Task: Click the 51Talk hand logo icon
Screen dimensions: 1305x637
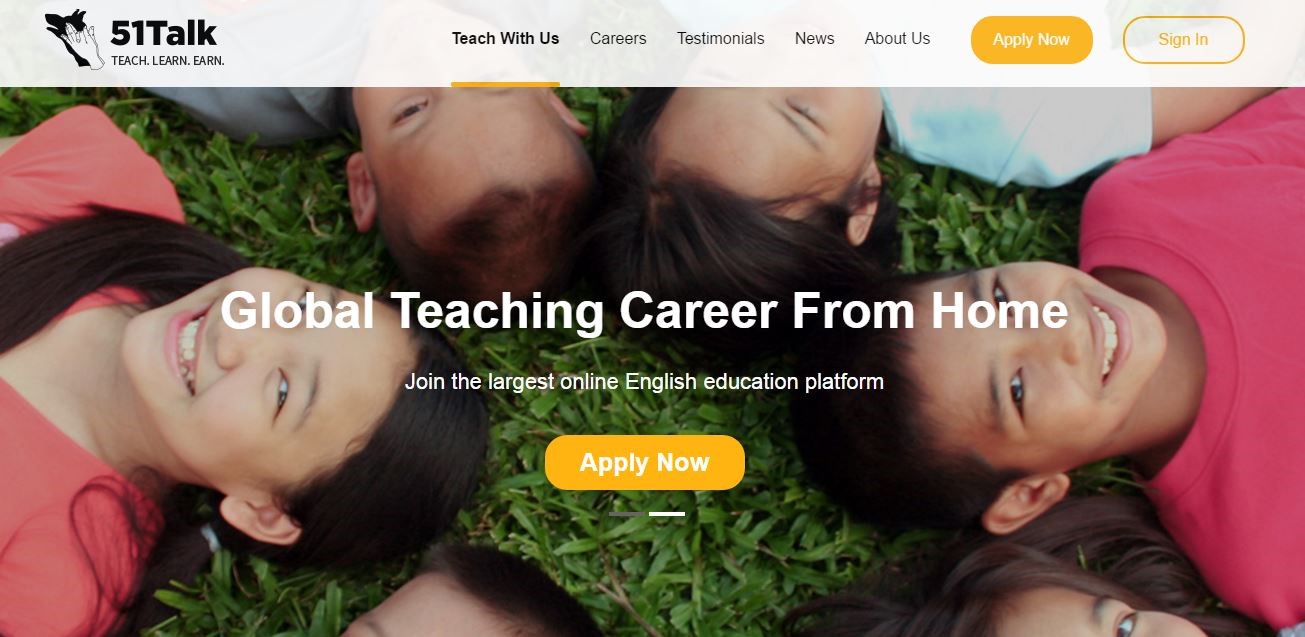Action: click(x=75, y=40)
